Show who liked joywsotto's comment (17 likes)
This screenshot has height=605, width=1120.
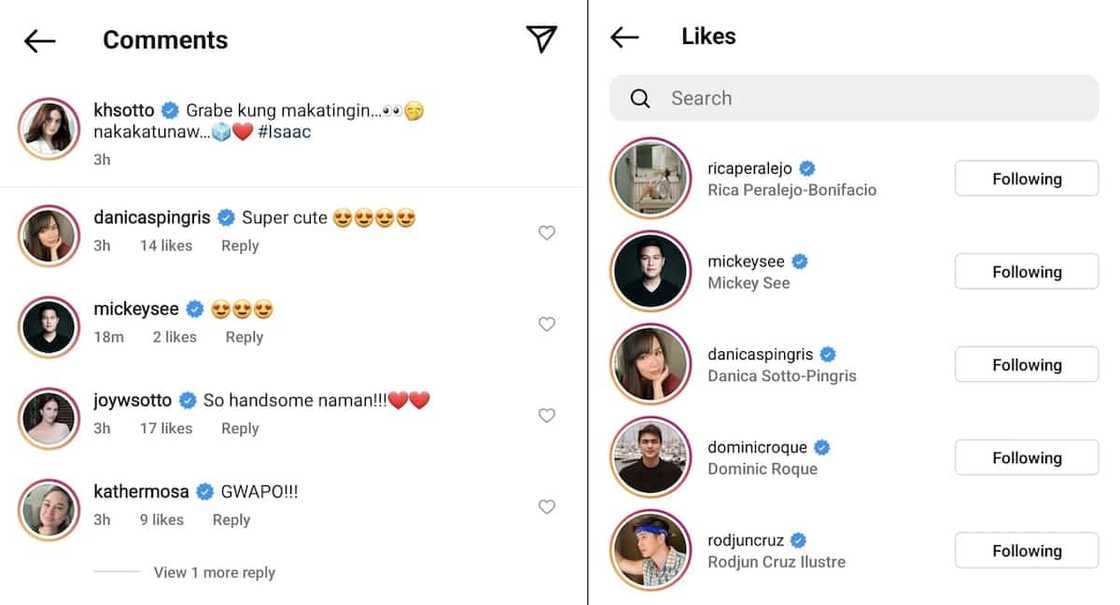pos(166,429)
